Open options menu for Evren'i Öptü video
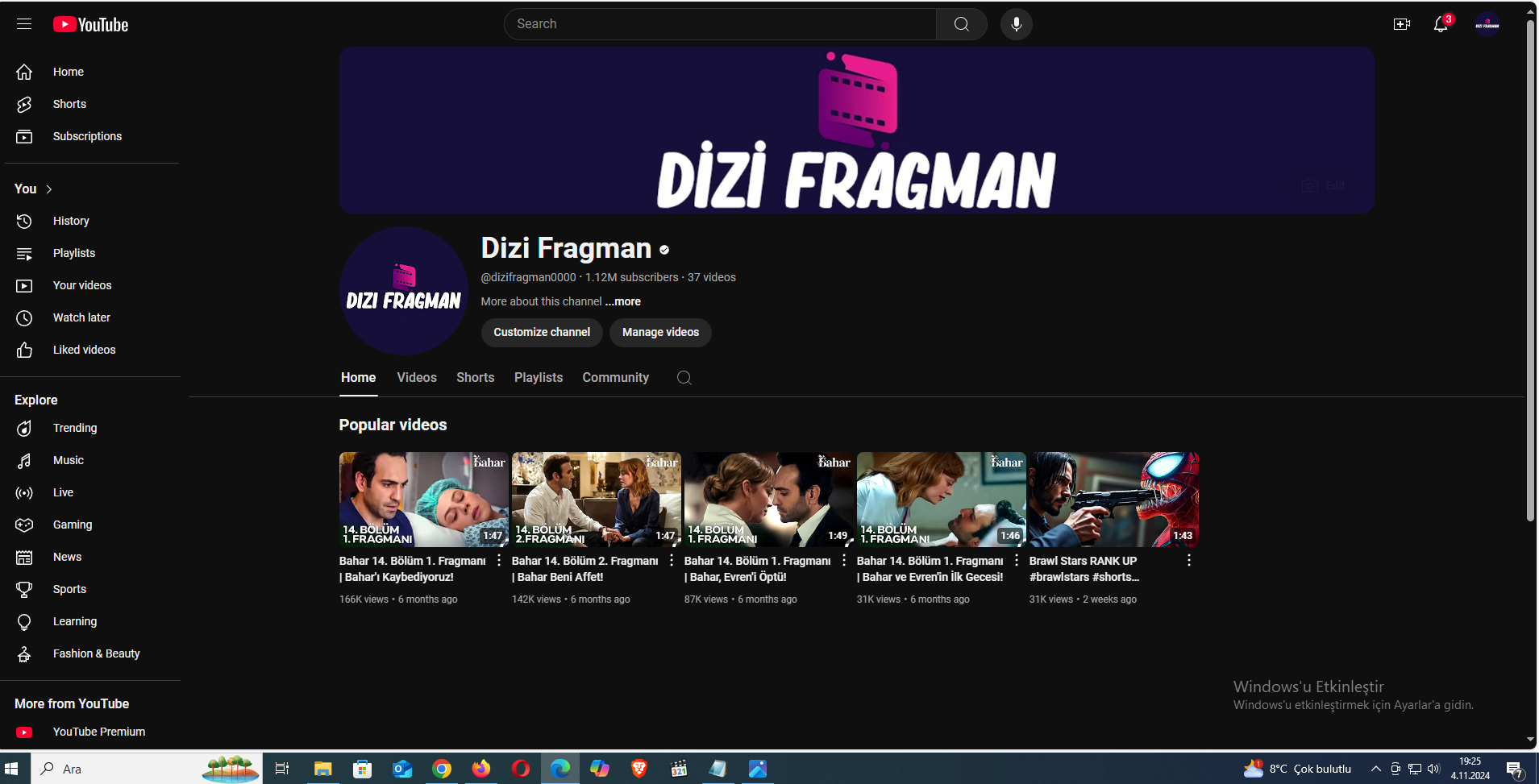 844,561
